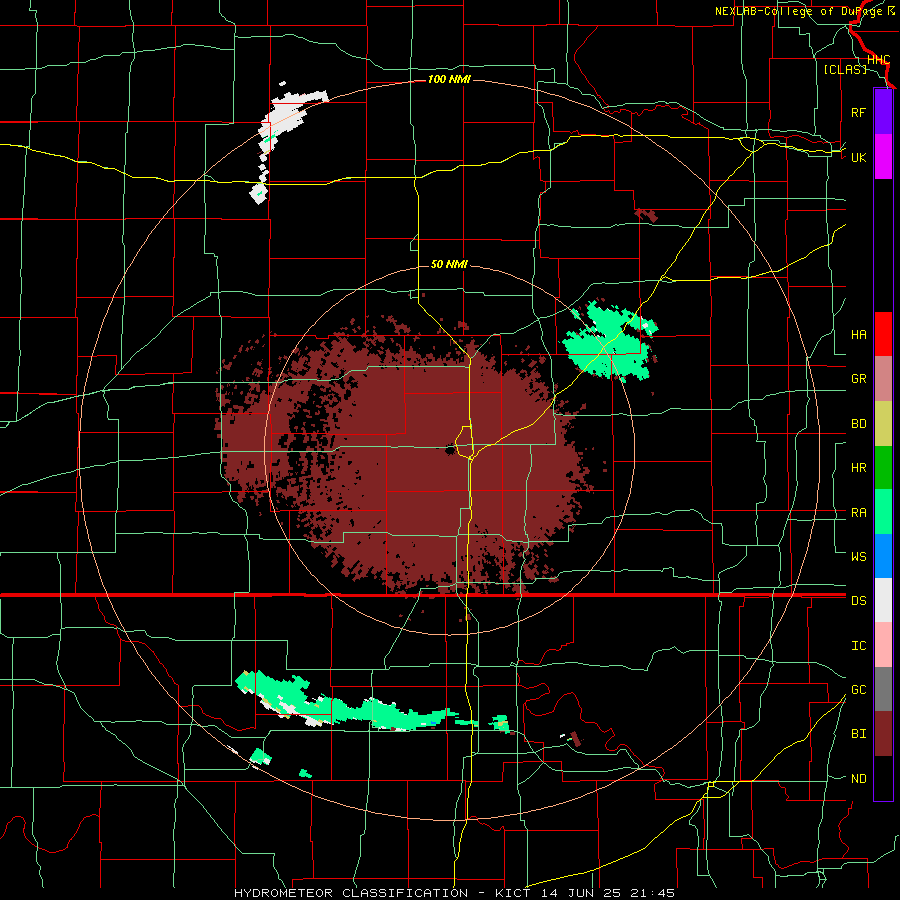
Task: Click the WS legend label
Action: (x=858, y=557)
